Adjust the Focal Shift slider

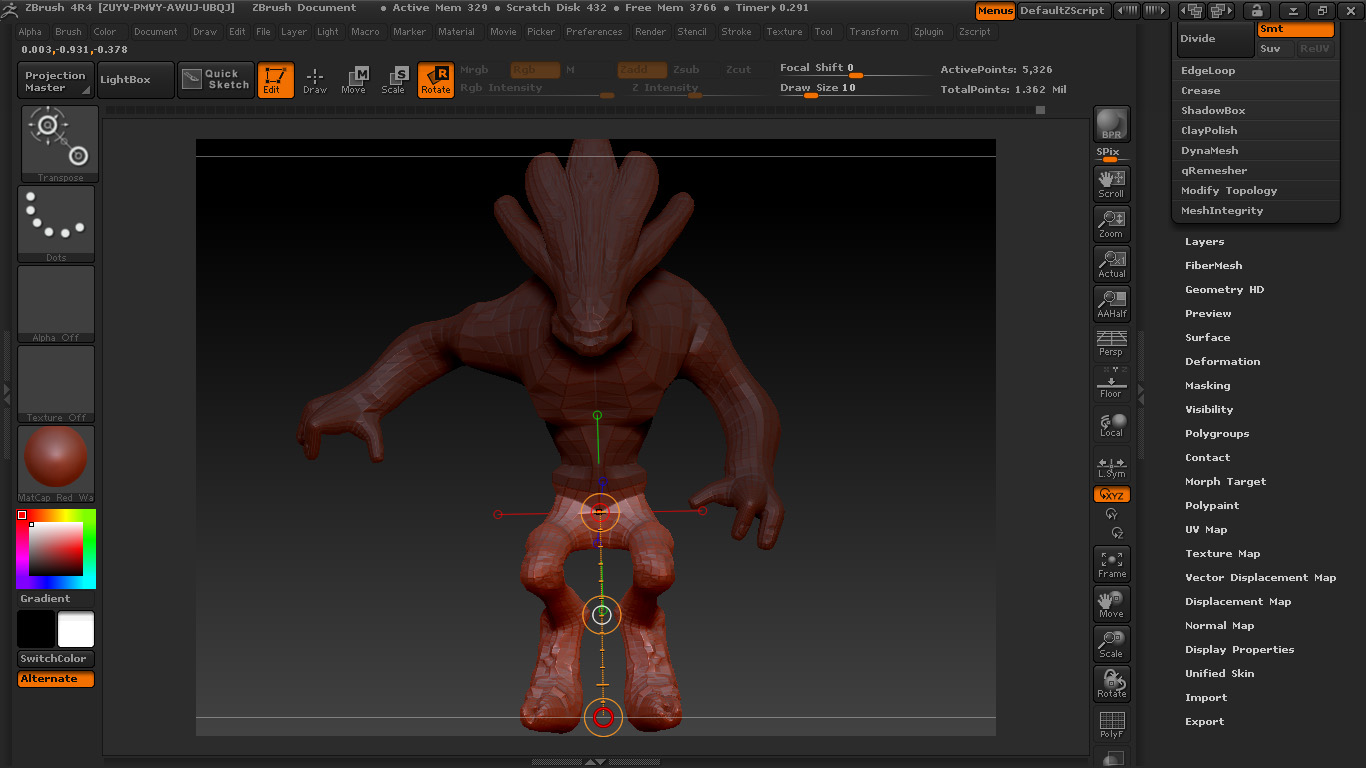click(855, 69)
